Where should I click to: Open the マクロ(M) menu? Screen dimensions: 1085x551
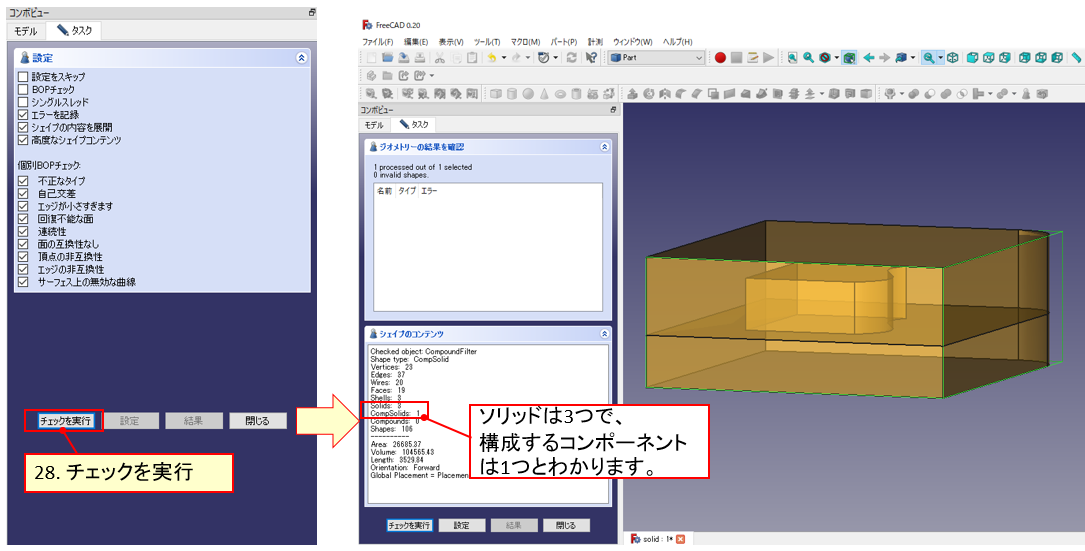click(525, 42)
